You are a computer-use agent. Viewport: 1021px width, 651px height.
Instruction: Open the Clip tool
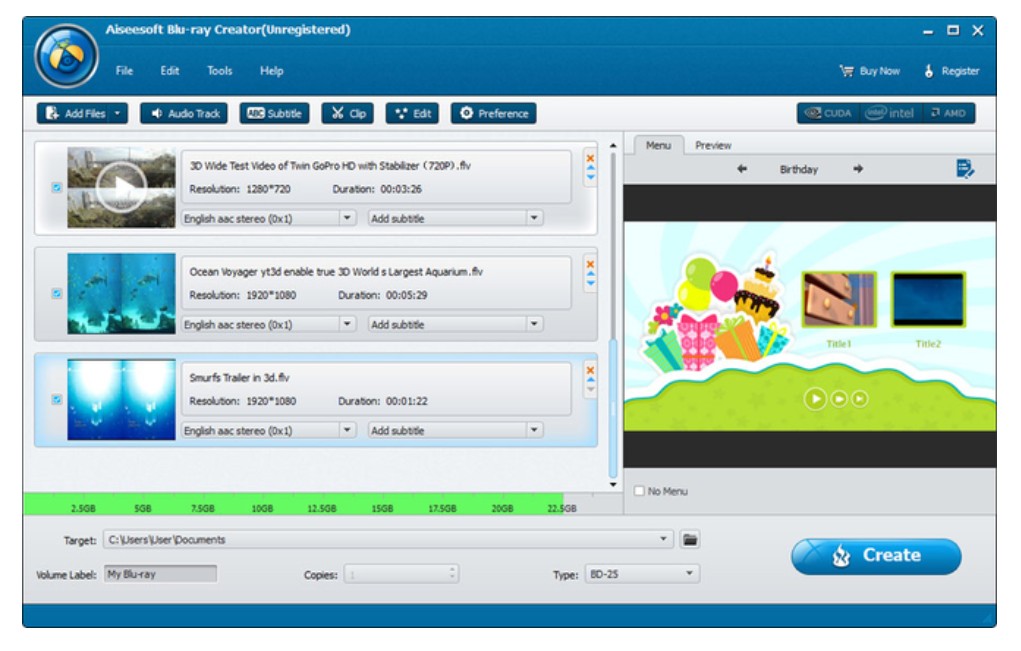point(348,113)
